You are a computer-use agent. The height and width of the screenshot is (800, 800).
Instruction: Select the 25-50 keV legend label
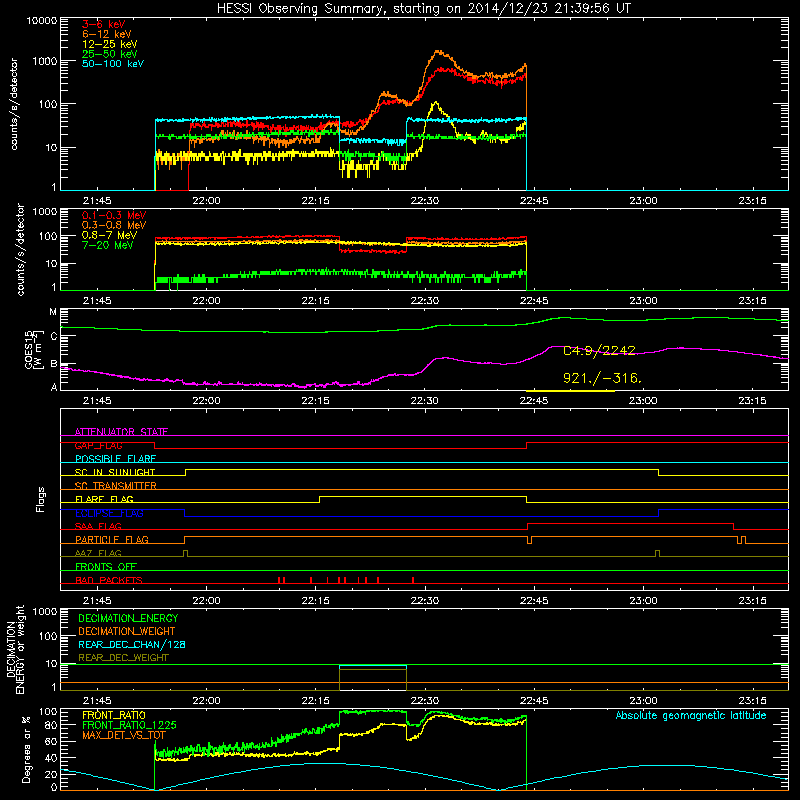pos(110,54)
